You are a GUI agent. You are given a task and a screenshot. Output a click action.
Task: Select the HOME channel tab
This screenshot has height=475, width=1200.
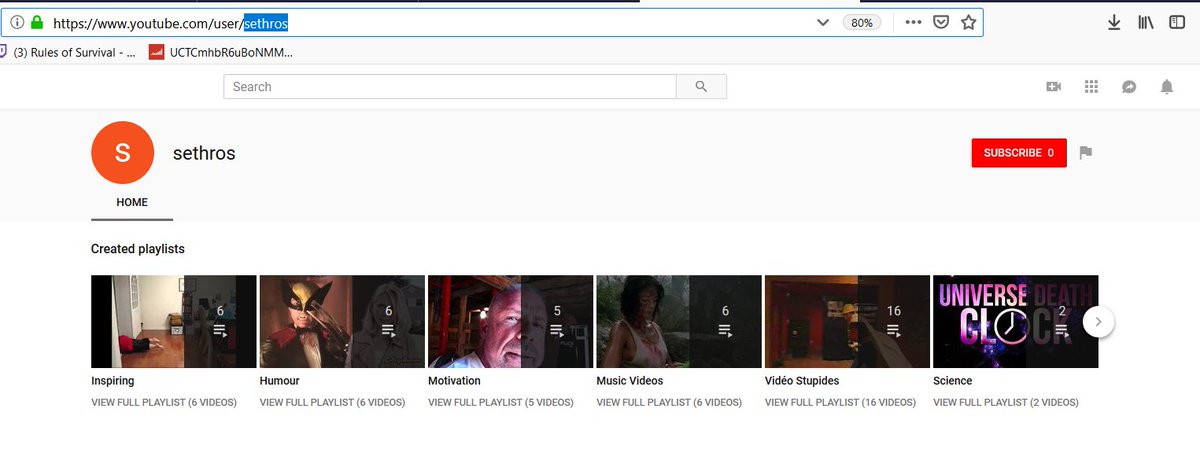pos(132,203)
